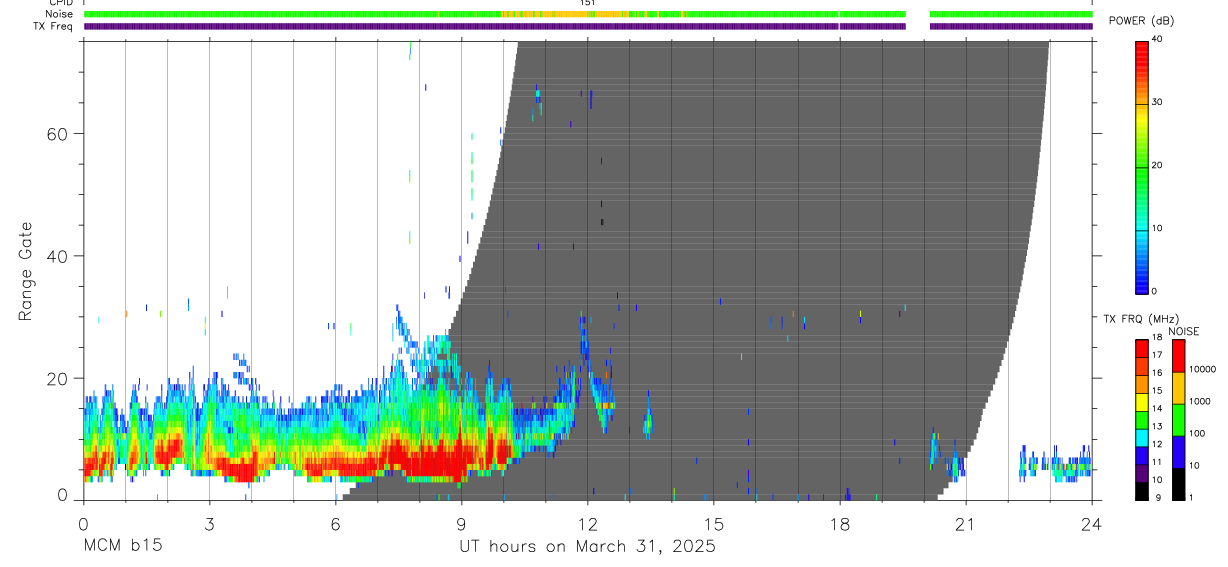The image size is (1228, 567).
Task: Pick the black bottom segment of TX FRQ legend
Action: [1141, 491]
